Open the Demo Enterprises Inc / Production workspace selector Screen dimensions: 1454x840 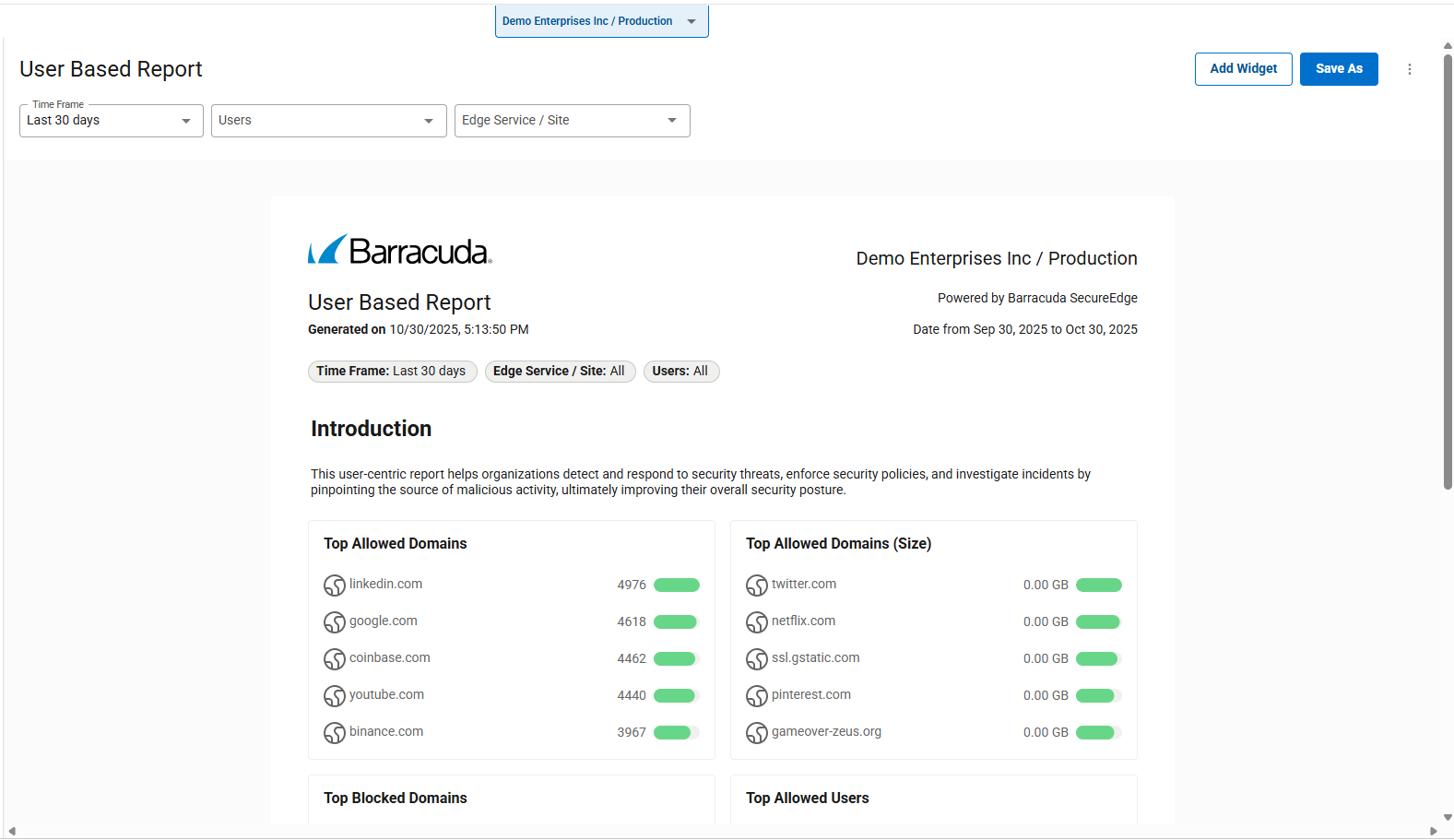601,21
